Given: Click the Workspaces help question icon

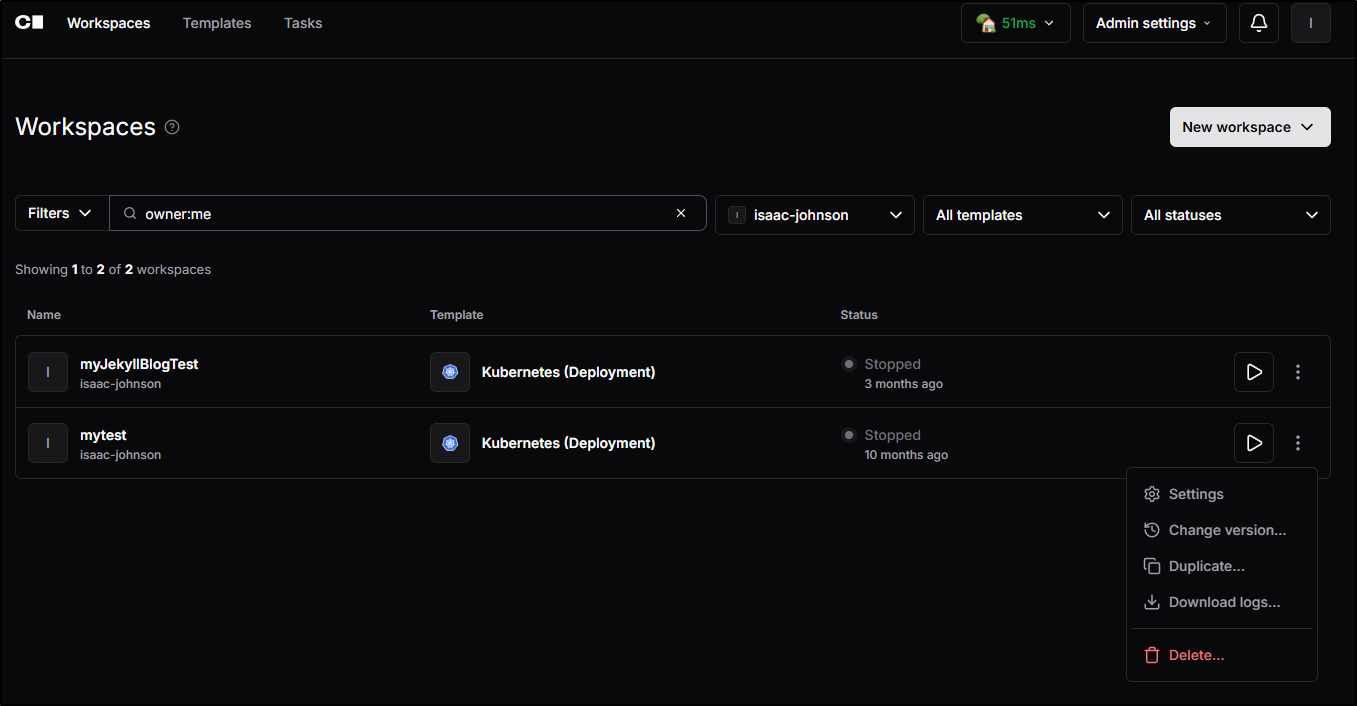Looking at the screenshot, I should [172, 127].
